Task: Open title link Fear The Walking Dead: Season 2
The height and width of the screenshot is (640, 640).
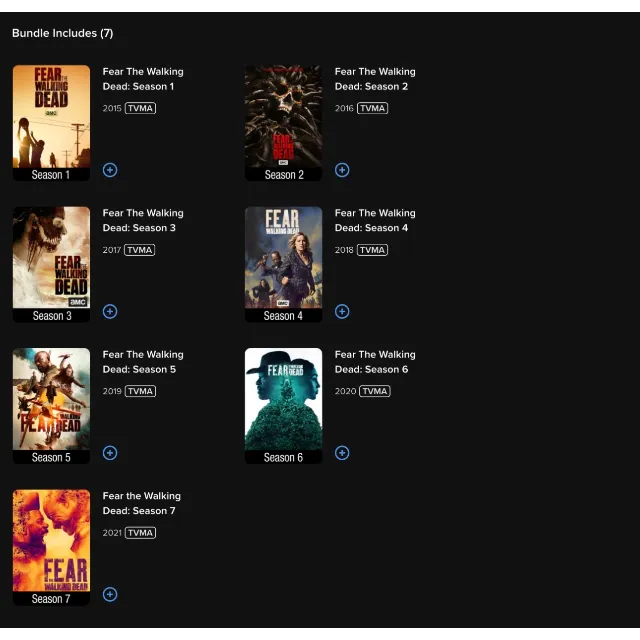Action: (375, 79)
